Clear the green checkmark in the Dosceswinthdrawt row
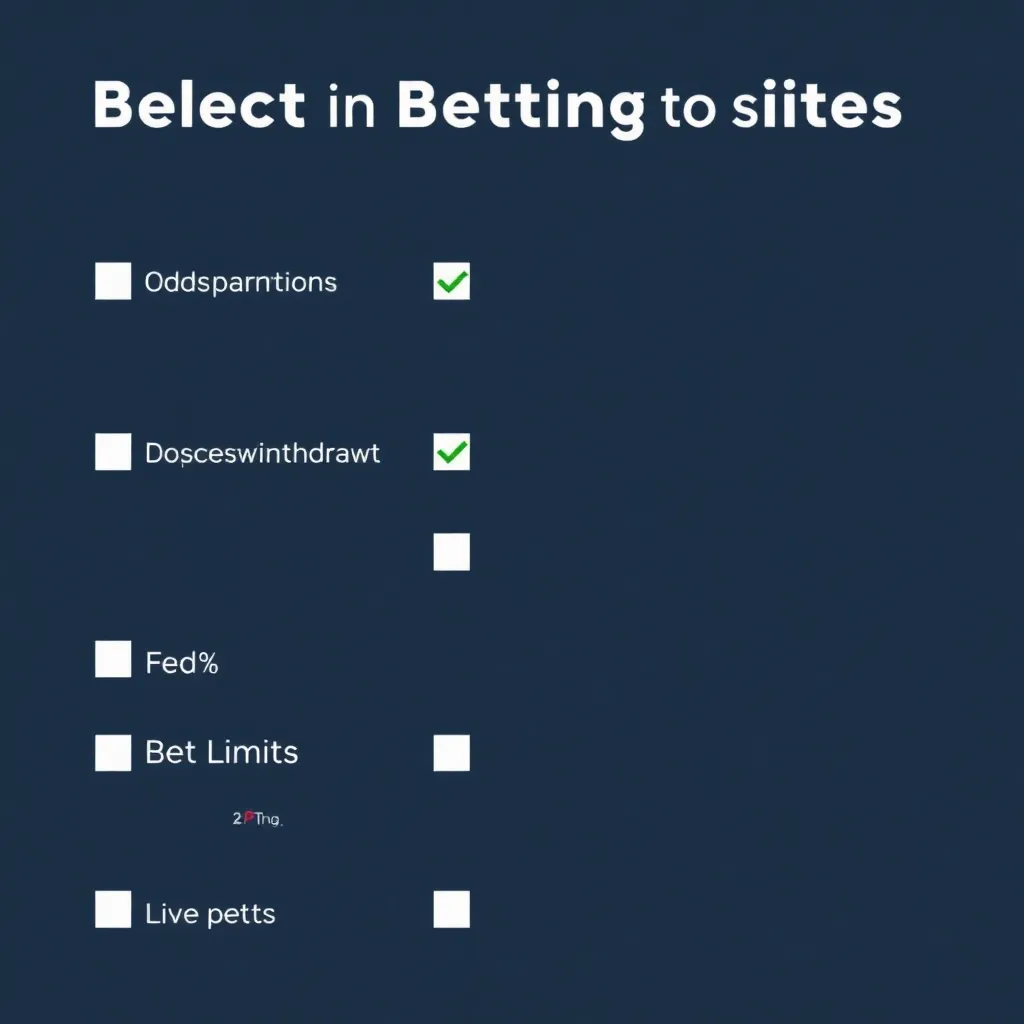 pos(451,452)
